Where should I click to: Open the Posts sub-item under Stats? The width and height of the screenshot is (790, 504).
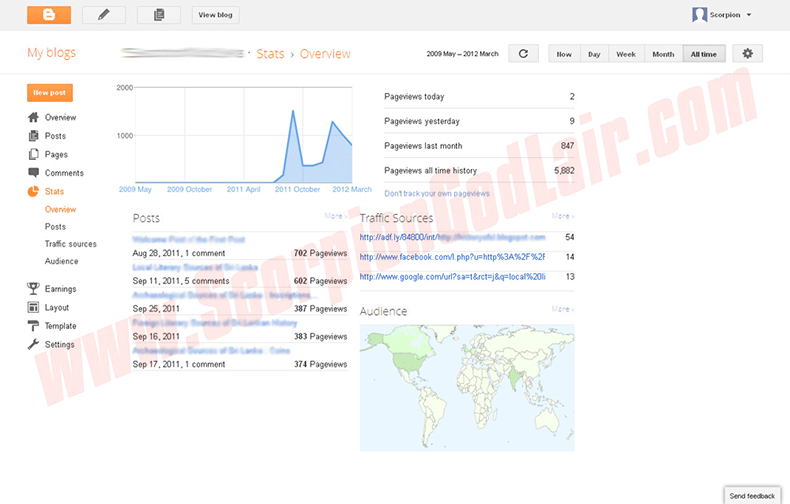tap(55, 227)
